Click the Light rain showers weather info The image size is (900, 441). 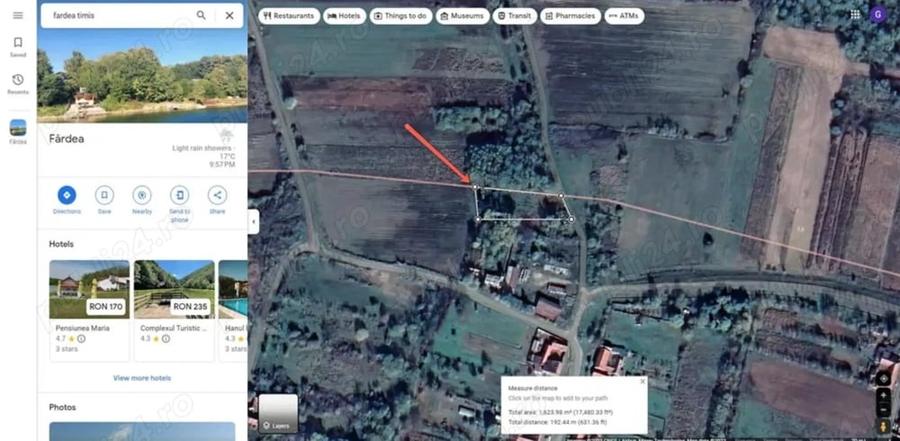pyautogui.click(x=205, y=149)
